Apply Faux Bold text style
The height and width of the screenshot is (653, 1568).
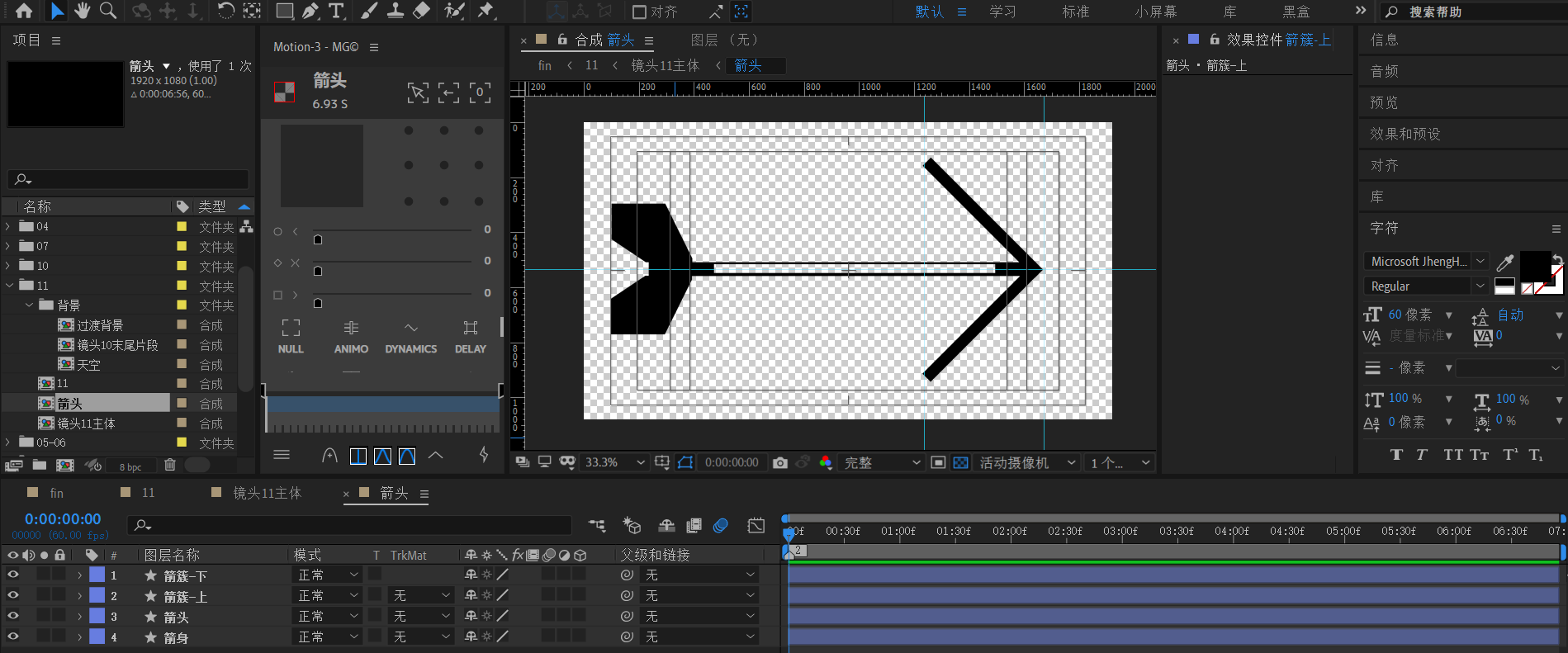tap(1396, 454)
